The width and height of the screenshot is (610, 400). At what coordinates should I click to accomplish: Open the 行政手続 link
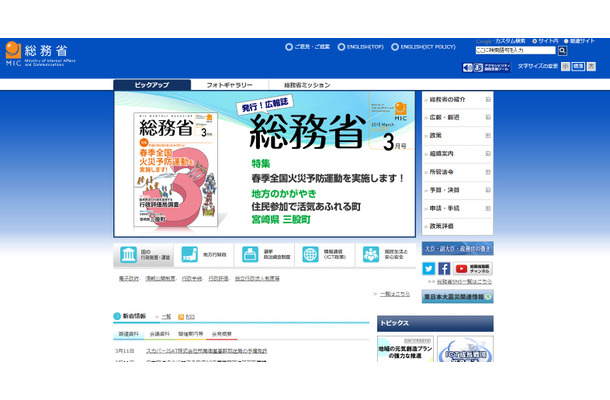[192, 279]
